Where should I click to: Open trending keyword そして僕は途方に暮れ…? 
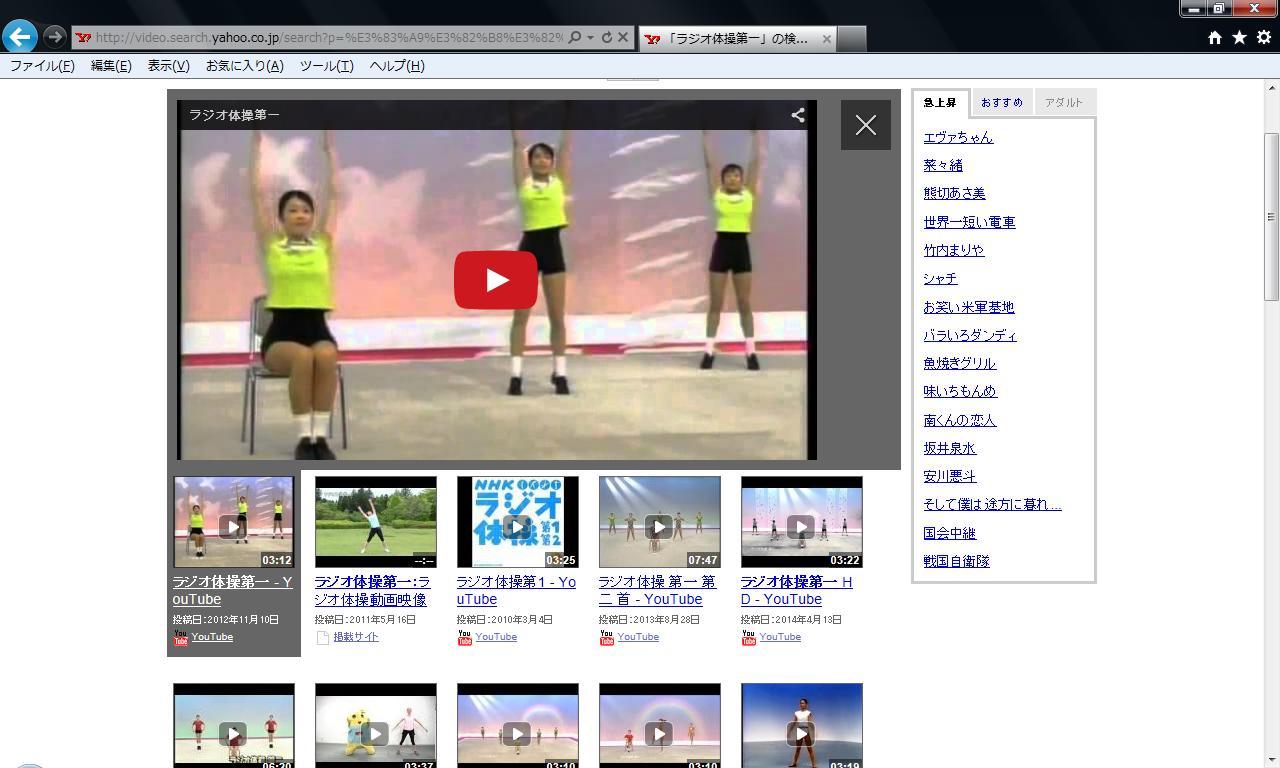pos(992,504)
